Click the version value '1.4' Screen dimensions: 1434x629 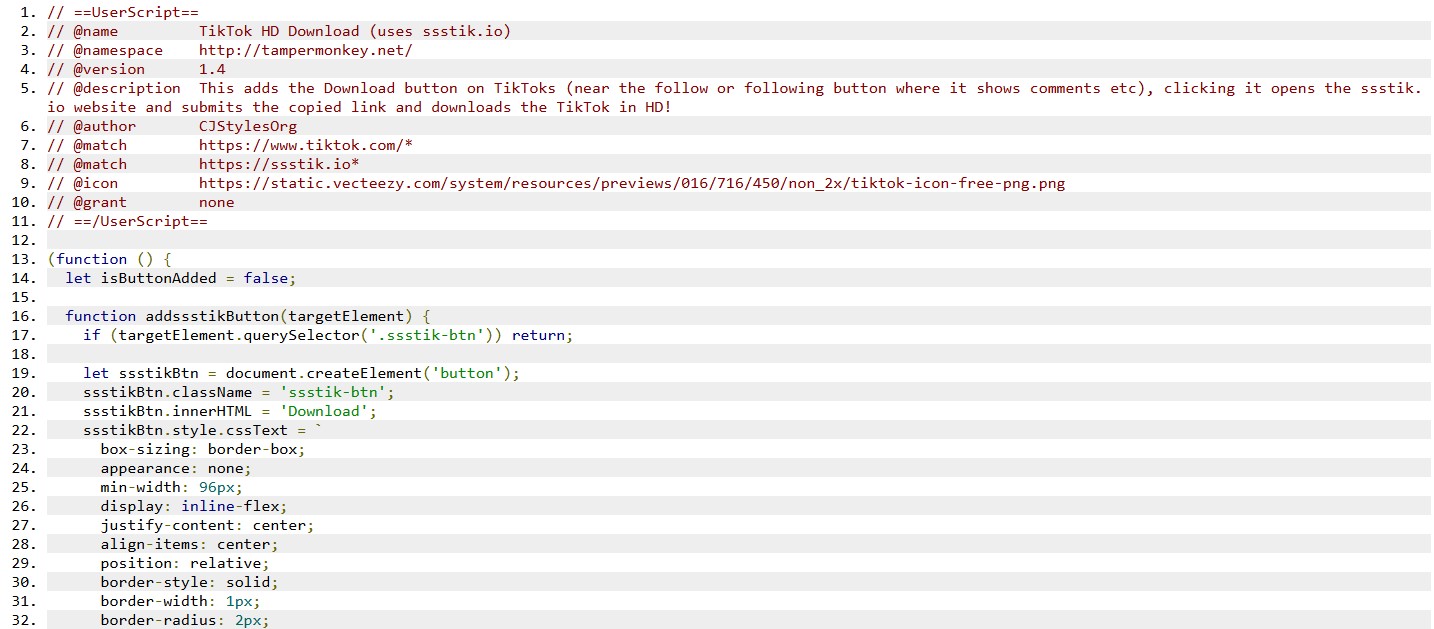[212, 69]
